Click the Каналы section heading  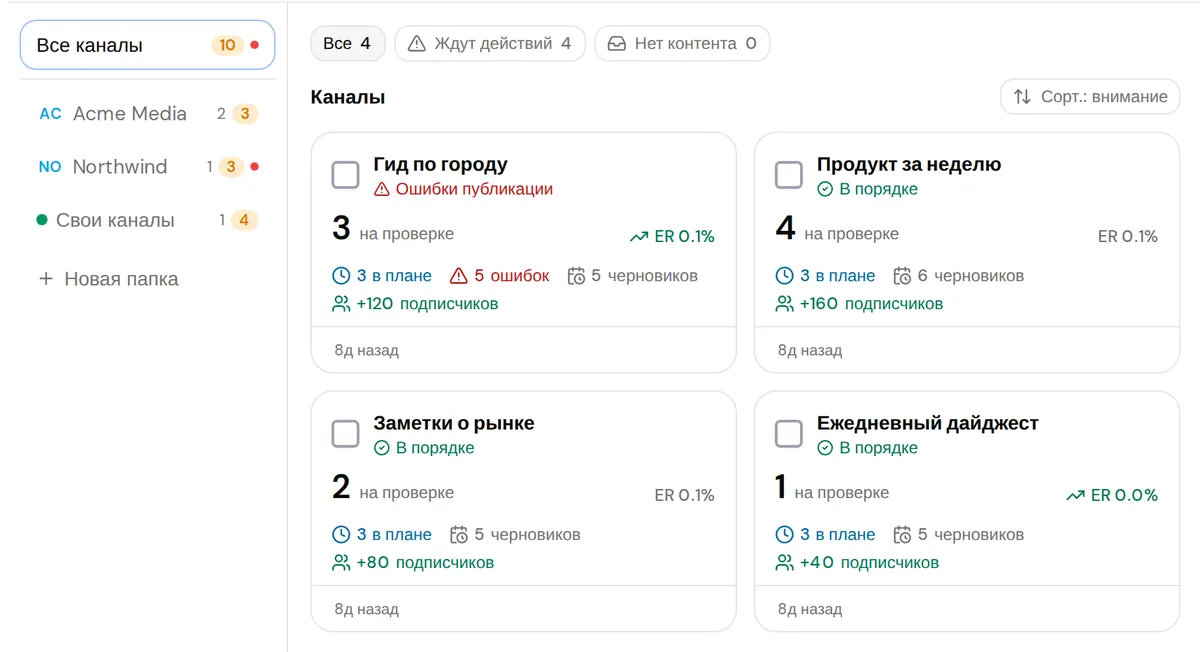pyautogui.click(x=348, y=97)
